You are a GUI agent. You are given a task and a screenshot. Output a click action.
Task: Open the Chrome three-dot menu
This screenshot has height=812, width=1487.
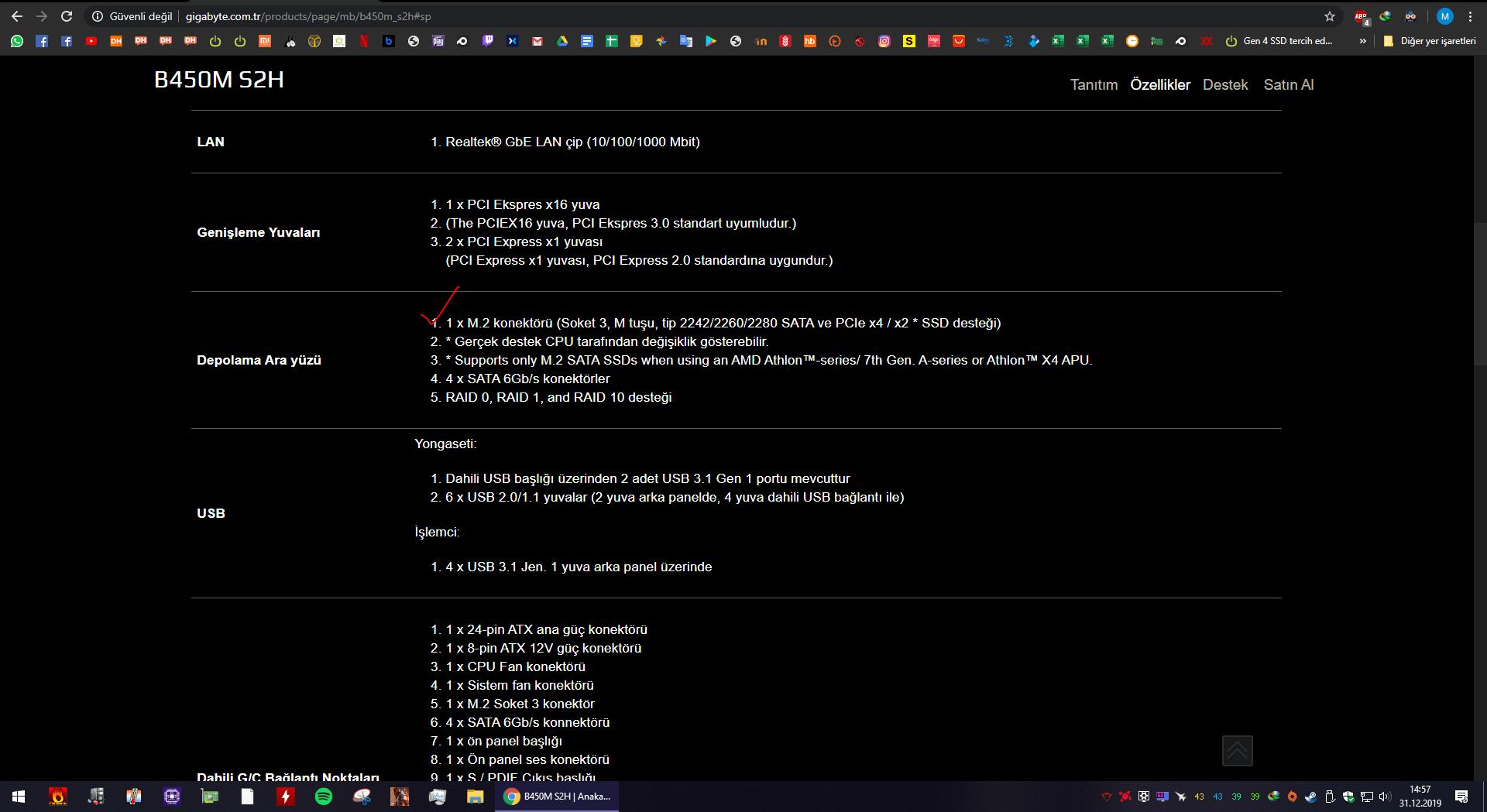click(x=1471, y=16)
